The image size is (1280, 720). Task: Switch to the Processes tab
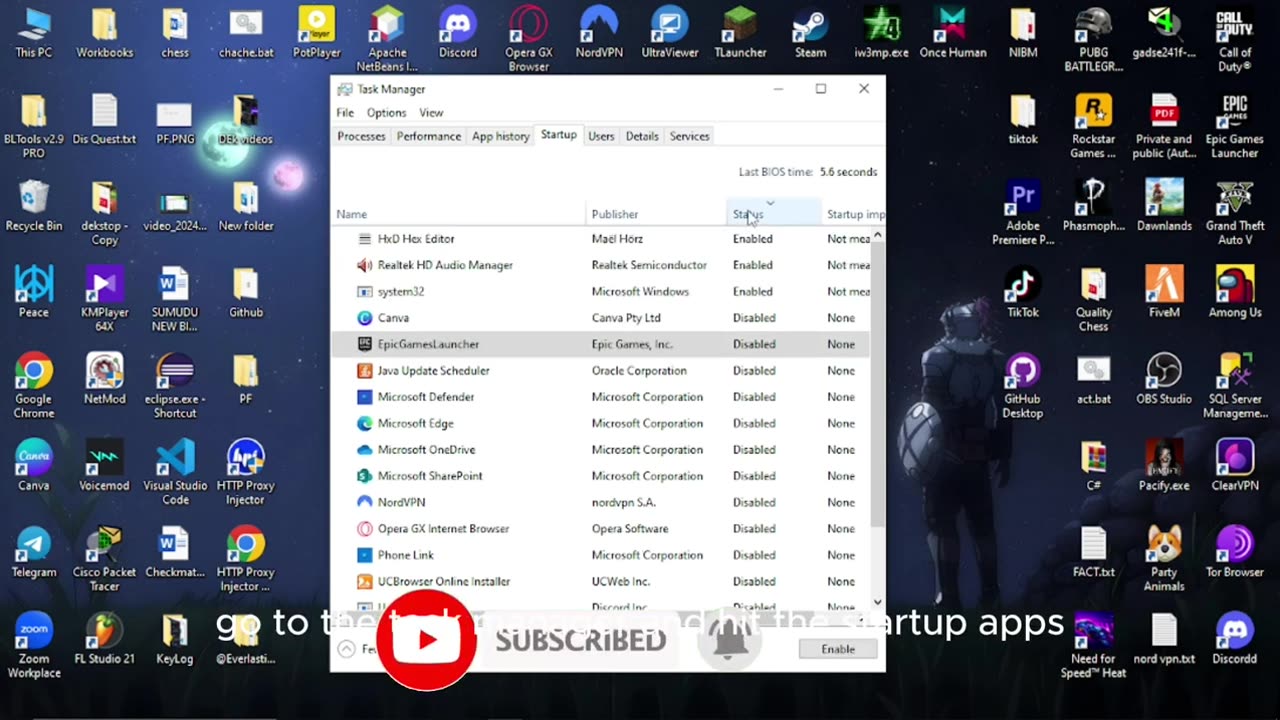(x=361, y=136)
